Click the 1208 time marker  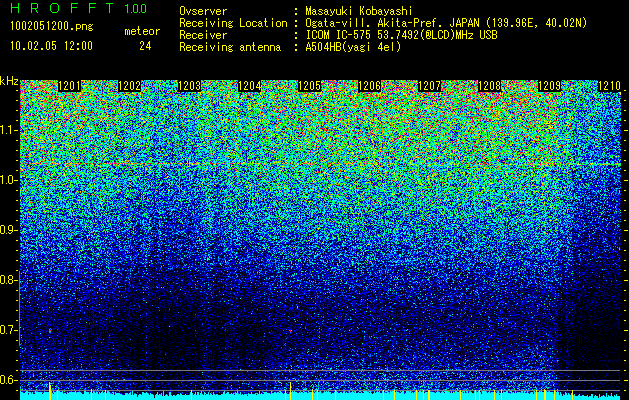[490, 86]
